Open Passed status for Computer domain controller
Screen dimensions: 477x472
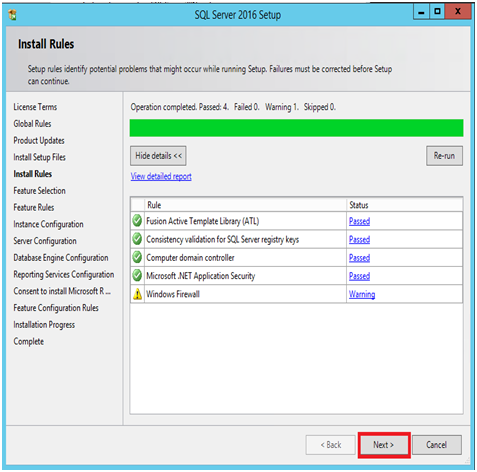coord(359,258)
